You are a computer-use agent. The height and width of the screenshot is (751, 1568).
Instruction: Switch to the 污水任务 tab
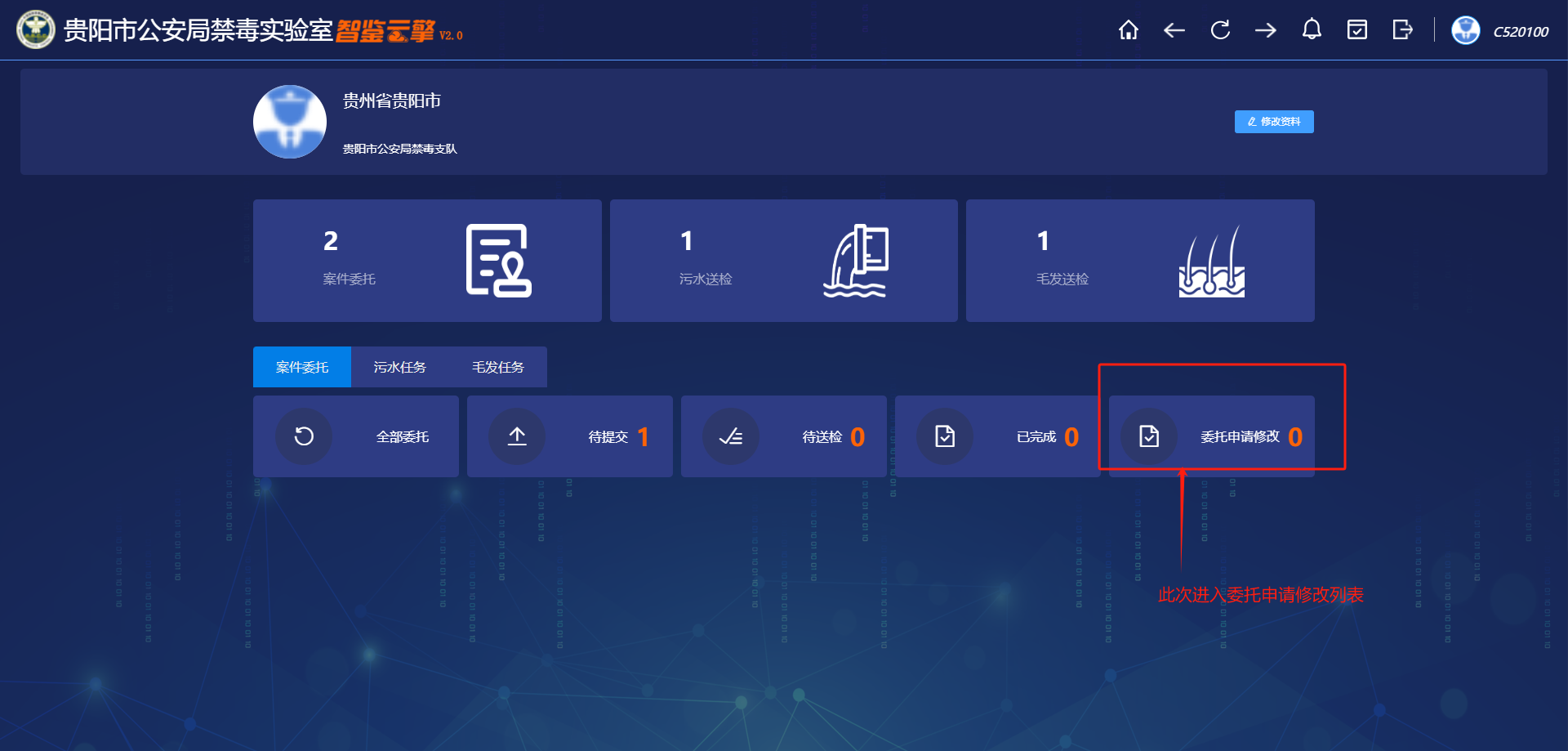click(x=399, y=367)
